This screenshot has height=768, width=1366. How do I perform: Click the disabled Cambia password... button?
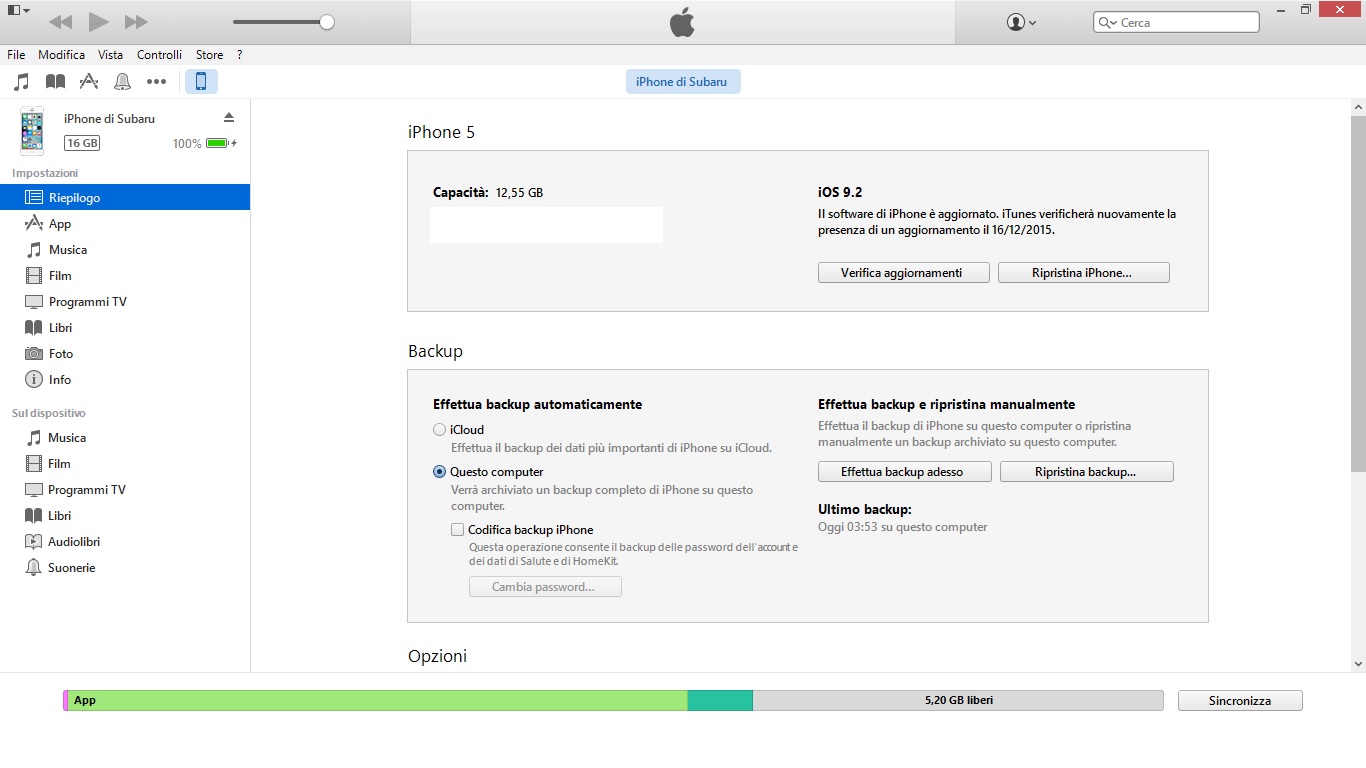click(x=545, y=587)
